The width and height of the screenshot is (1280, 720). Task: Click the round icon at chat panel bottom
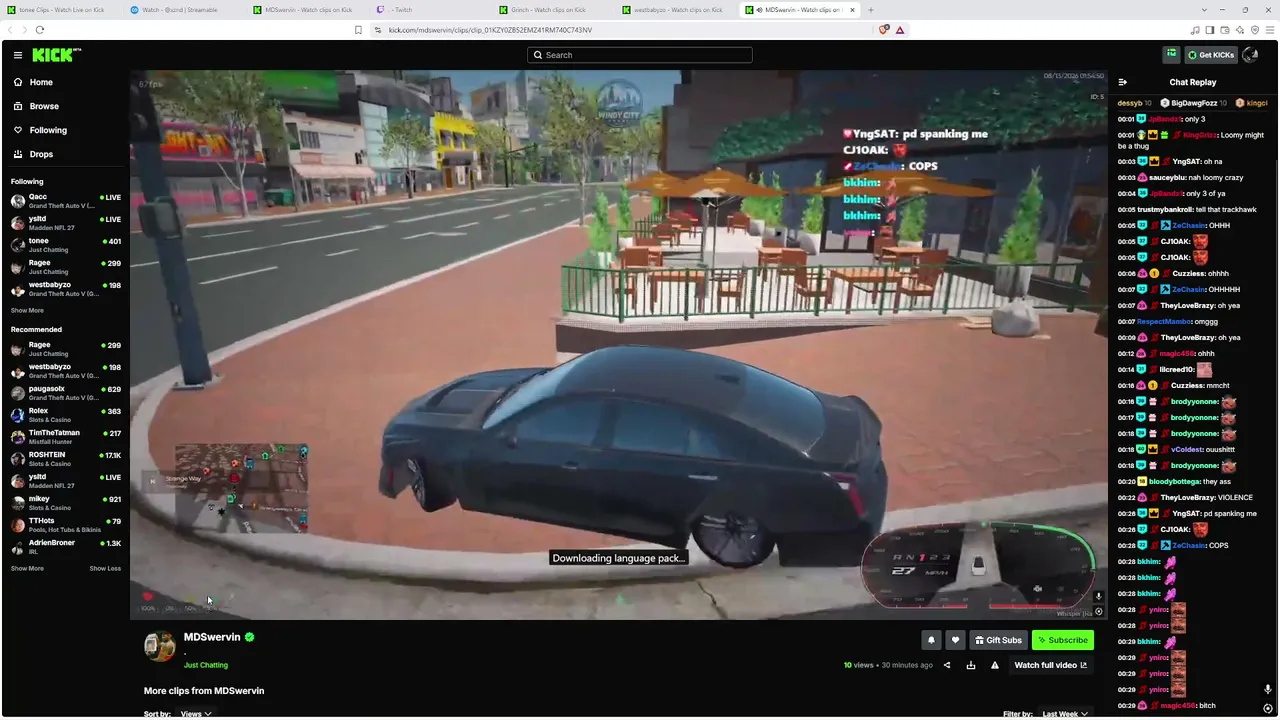(x=1268, y=707)
